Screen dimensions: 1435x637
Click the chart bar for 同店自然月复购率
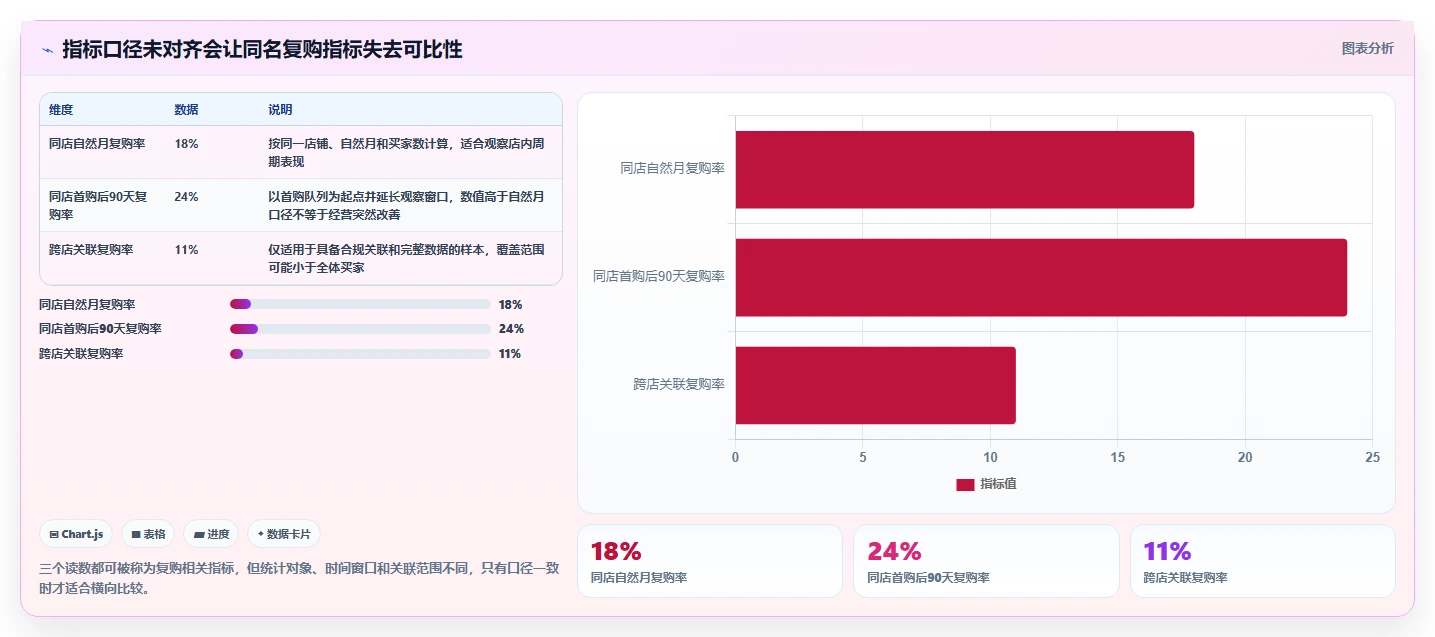[x=965, y=169]
